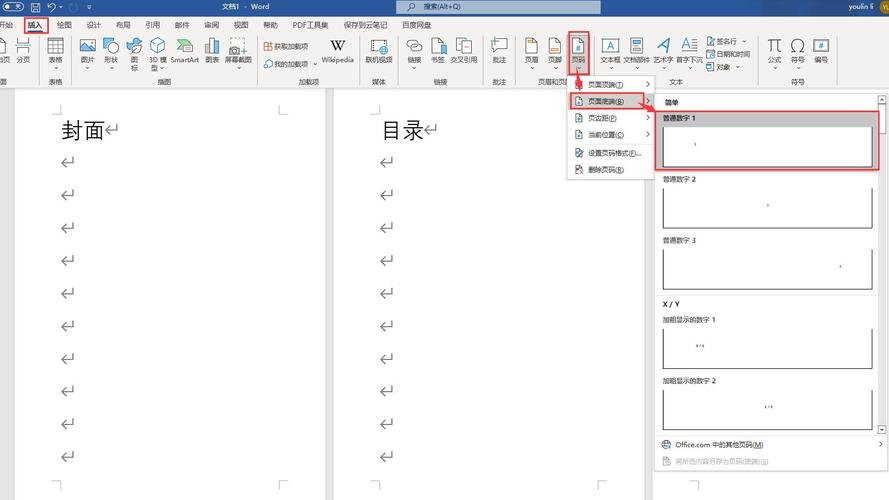Open Office.com 中的其他页码 link
Screen dimensions: 889x500
[x=772, y=444]
